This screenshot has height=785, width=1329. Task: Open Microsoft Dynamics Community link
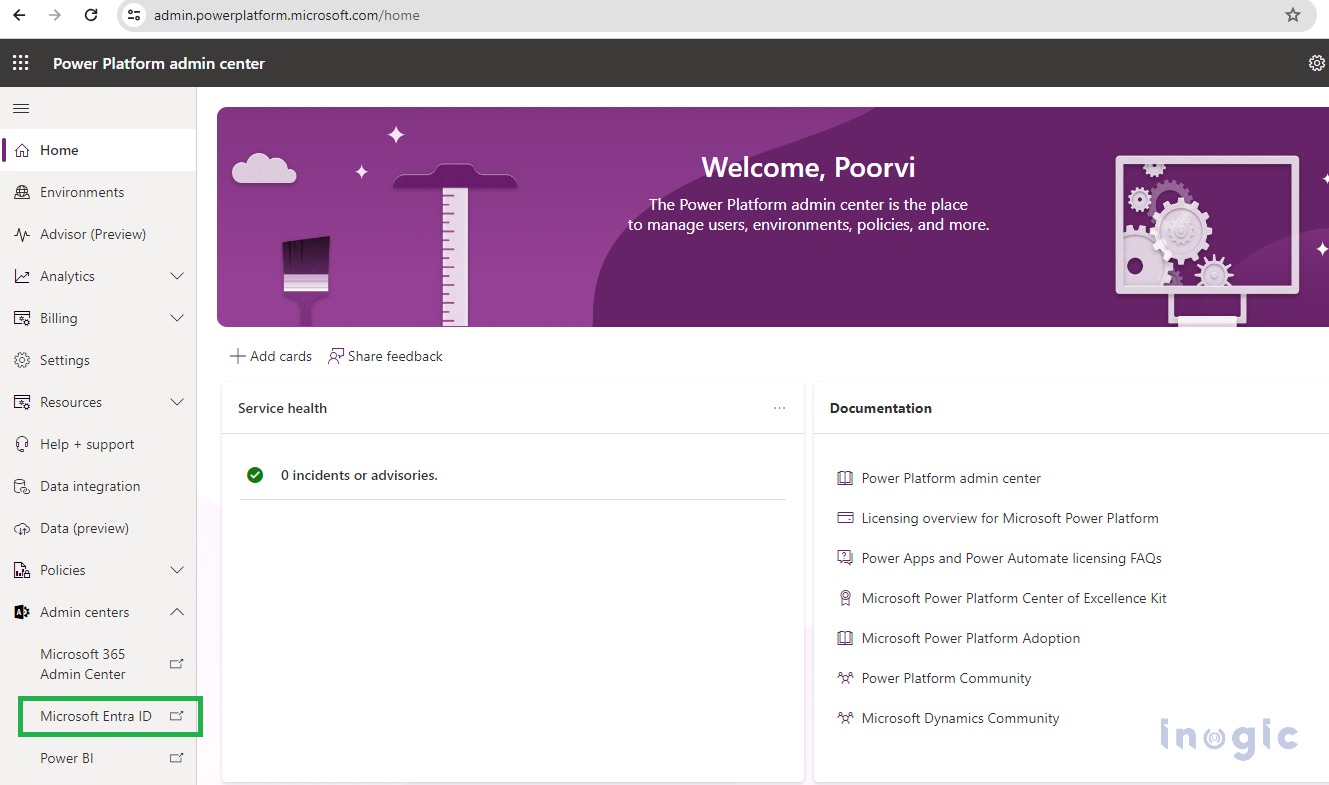click(960, 718)
